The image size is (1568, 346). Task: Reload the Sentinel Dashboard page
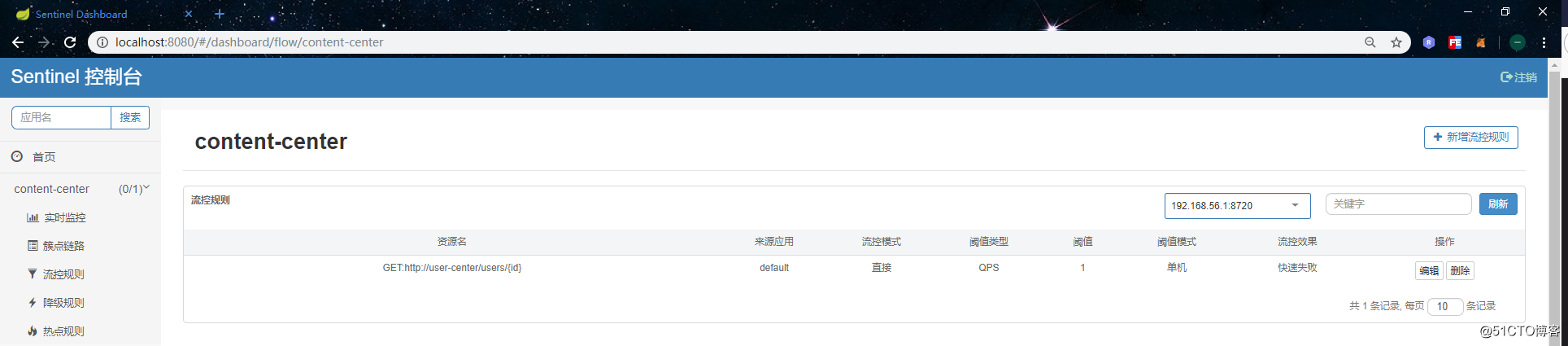tap(70, 42)
